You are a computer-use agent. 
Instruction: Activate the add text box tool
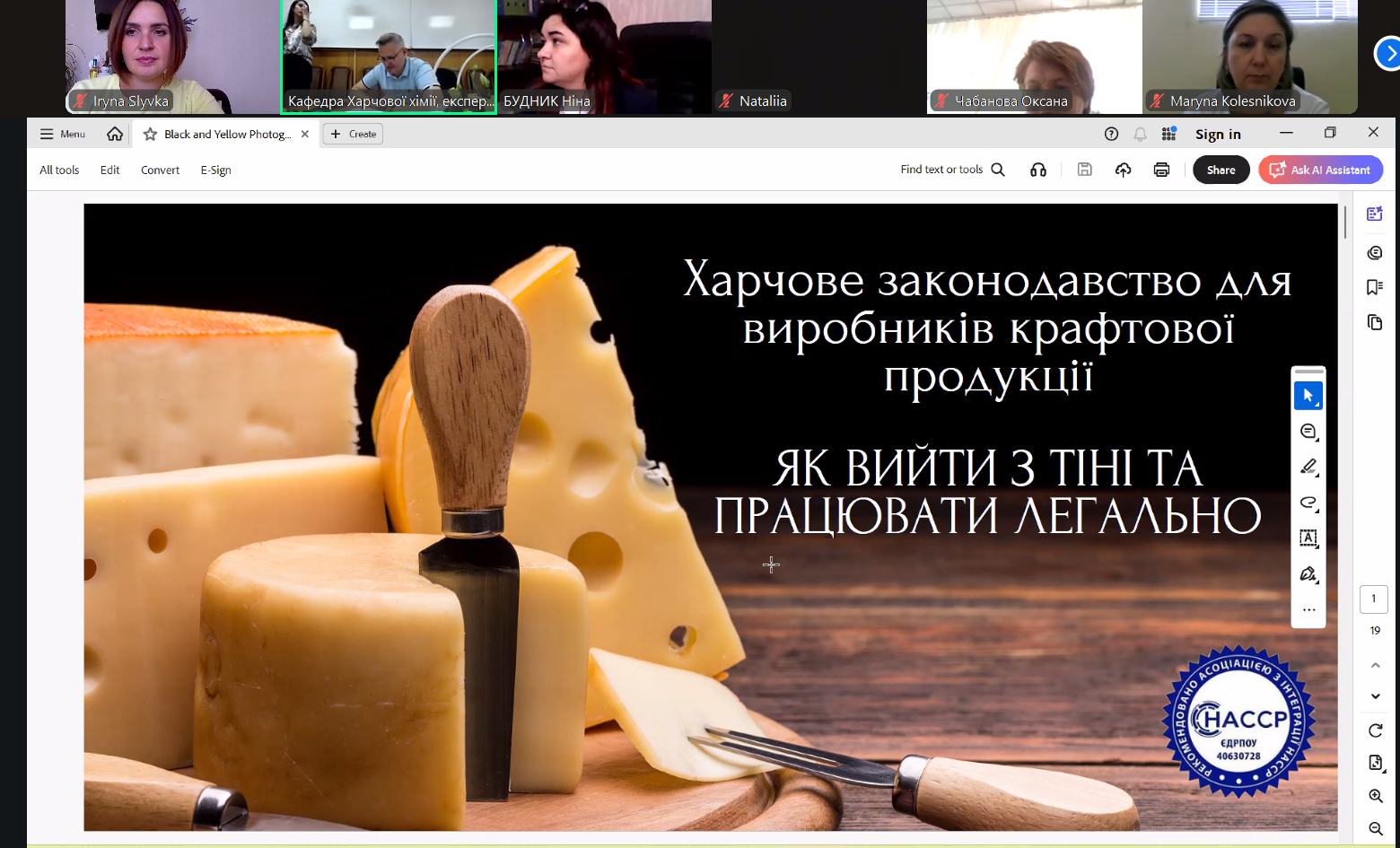point(1308,538)
